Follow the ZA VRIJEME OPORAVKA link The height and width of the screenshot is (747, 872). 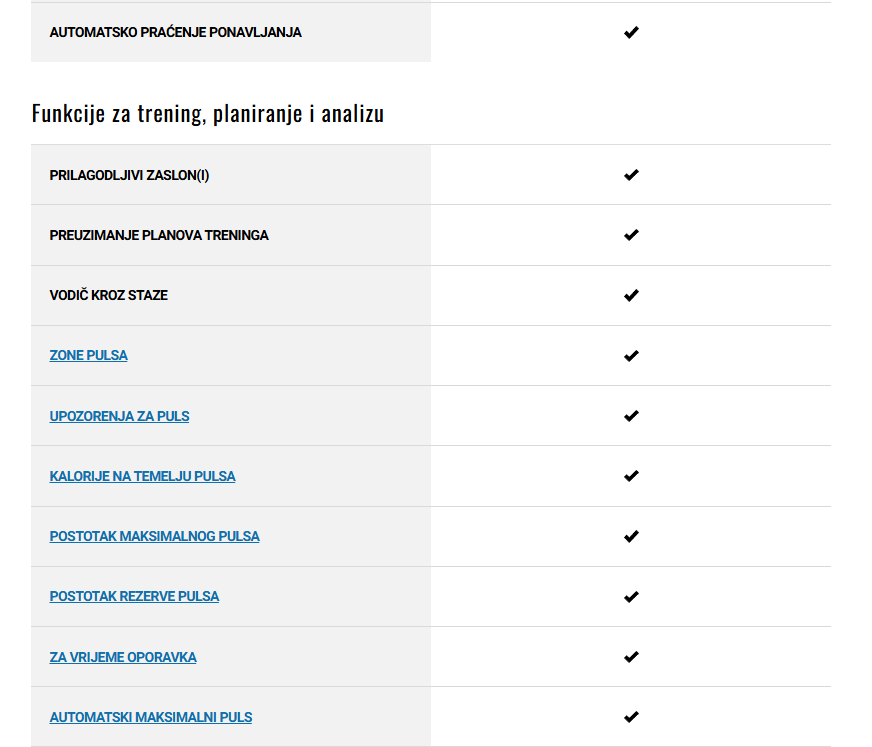coord(123,657)
